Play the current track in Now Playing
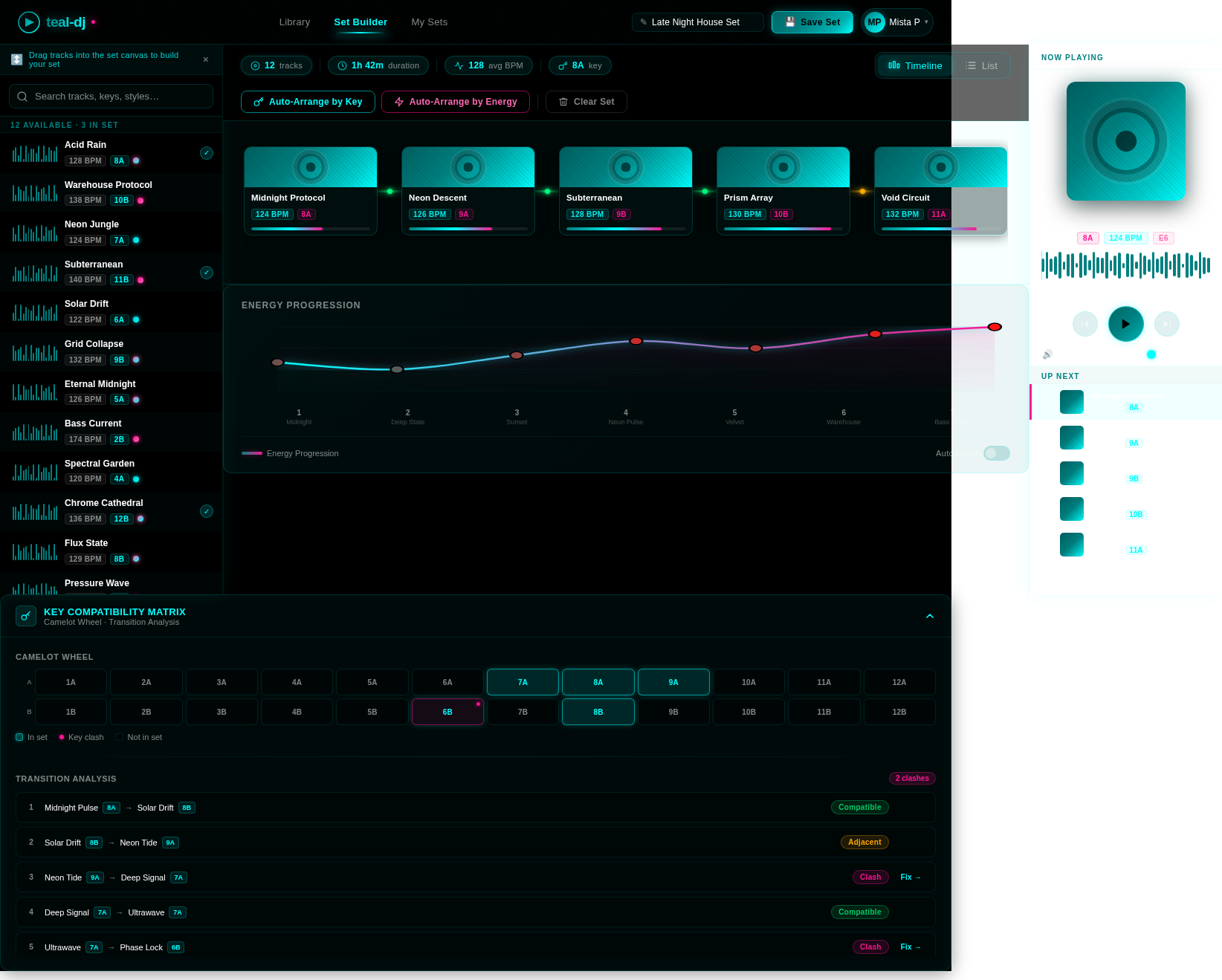 1125,324
